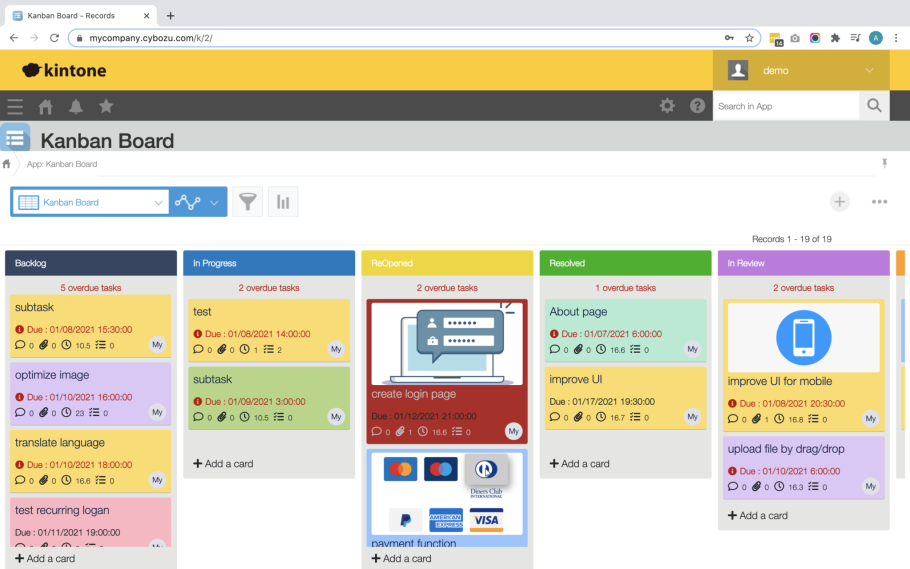Open the create login page card thumbnail

[x=447, y=343]
